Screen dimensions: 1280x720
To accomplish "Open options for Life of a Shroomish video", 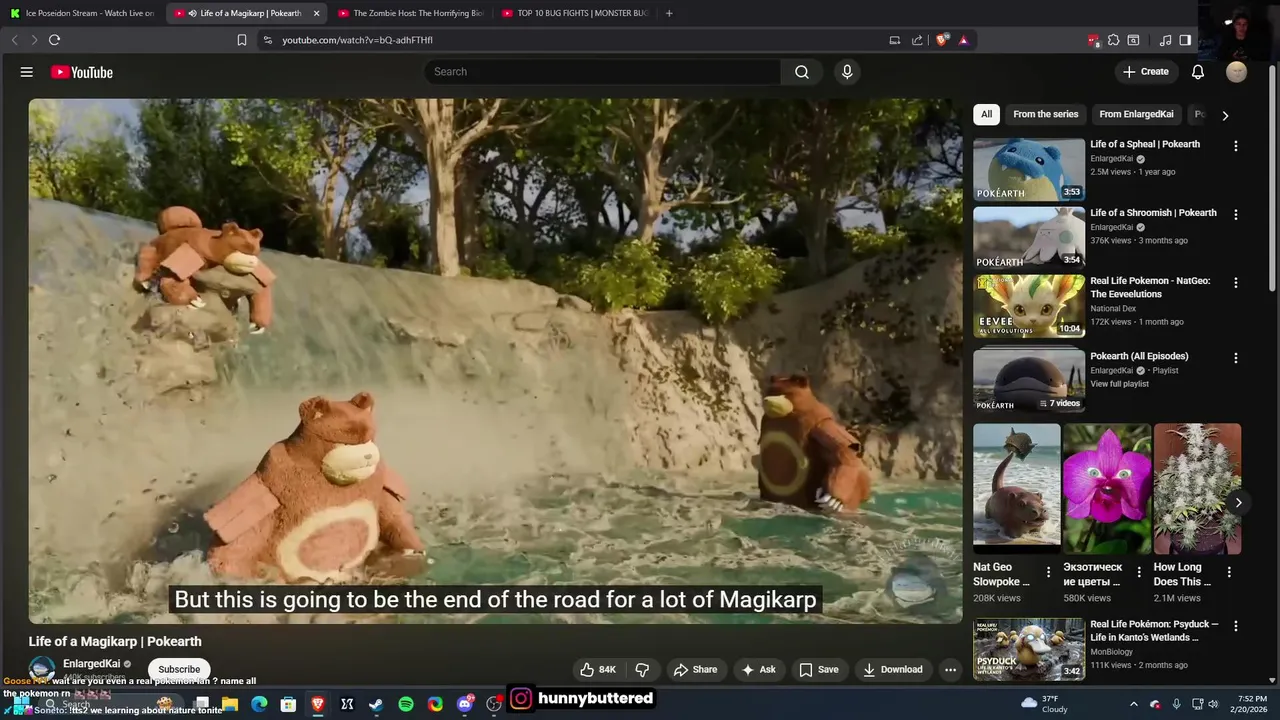I will click(x=1235, y=215).
